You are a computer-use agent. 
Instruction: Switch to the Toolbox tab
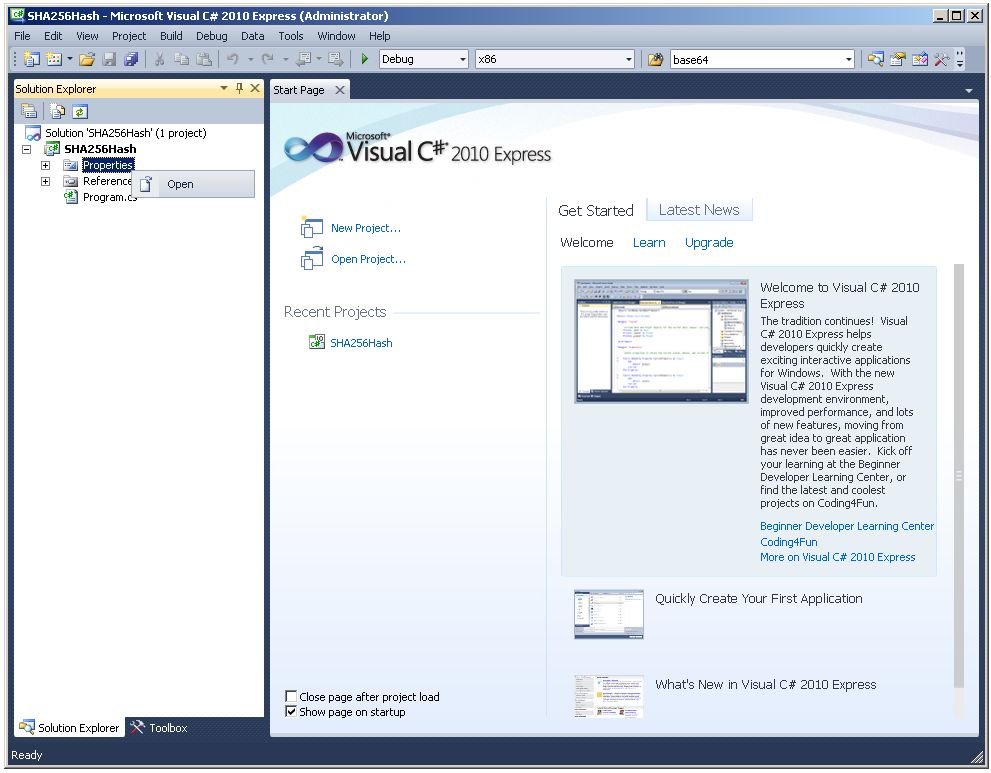click(x=160, y=727)
